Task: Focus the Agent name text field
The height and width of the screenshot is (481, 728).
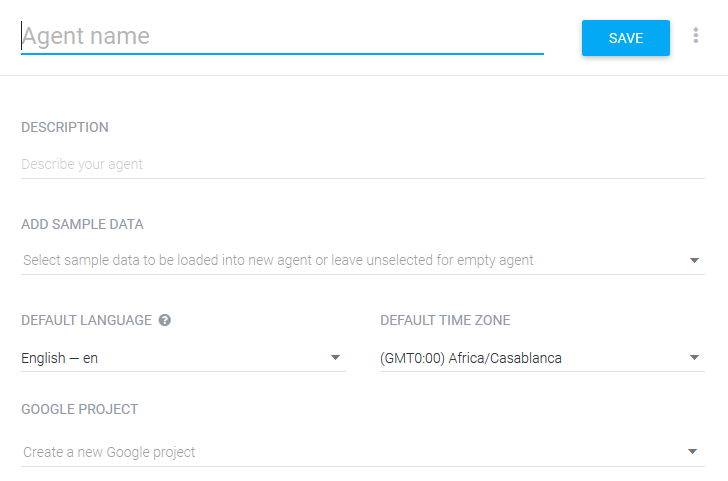Action: 282,37
